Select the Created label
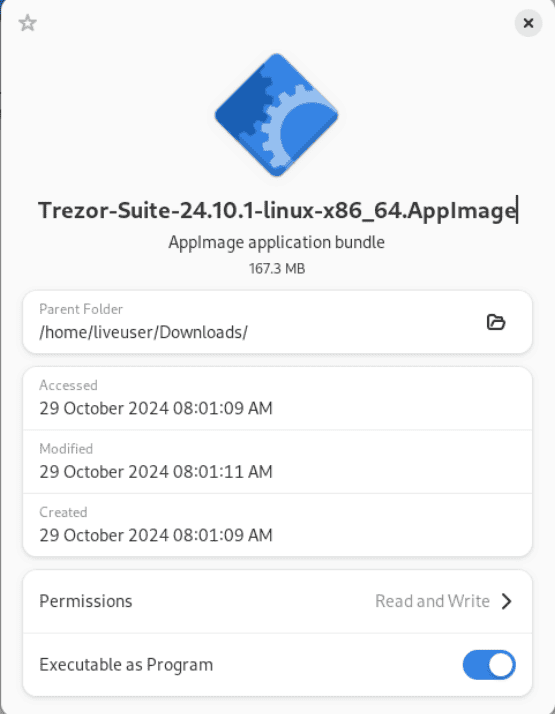Image resolution: width=555 pixels, height=714 pixels. tap(63, 512)
